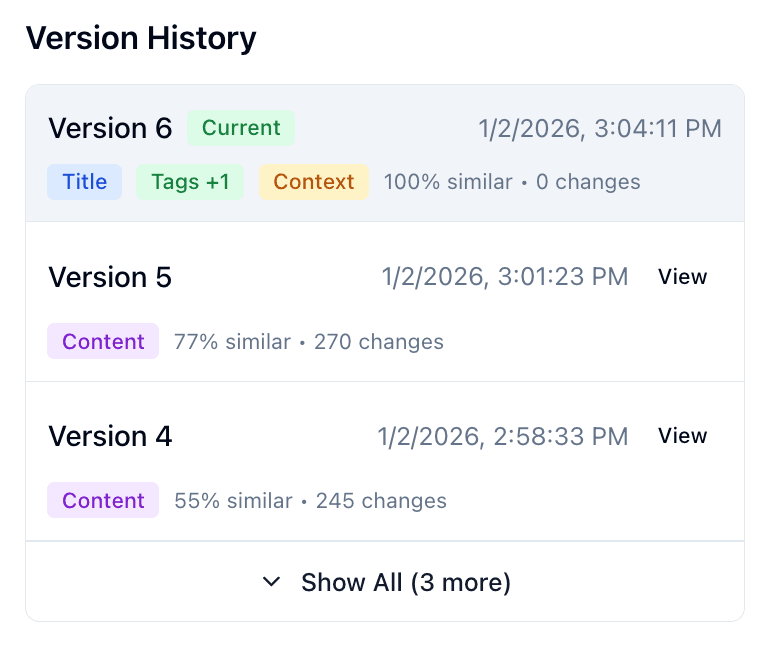Image resolution: width=772 pixels, height=646 pixels.
Task: Click the Content tag under Version 4
Action: [103, 501]
